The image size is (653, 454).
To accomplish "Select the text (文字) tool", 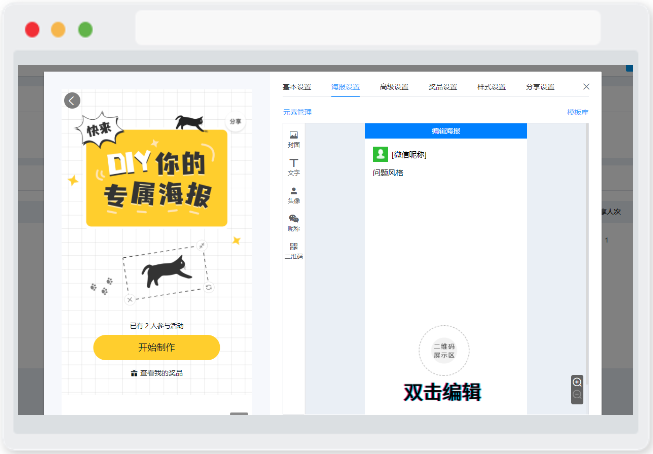I will coord(294,167).
